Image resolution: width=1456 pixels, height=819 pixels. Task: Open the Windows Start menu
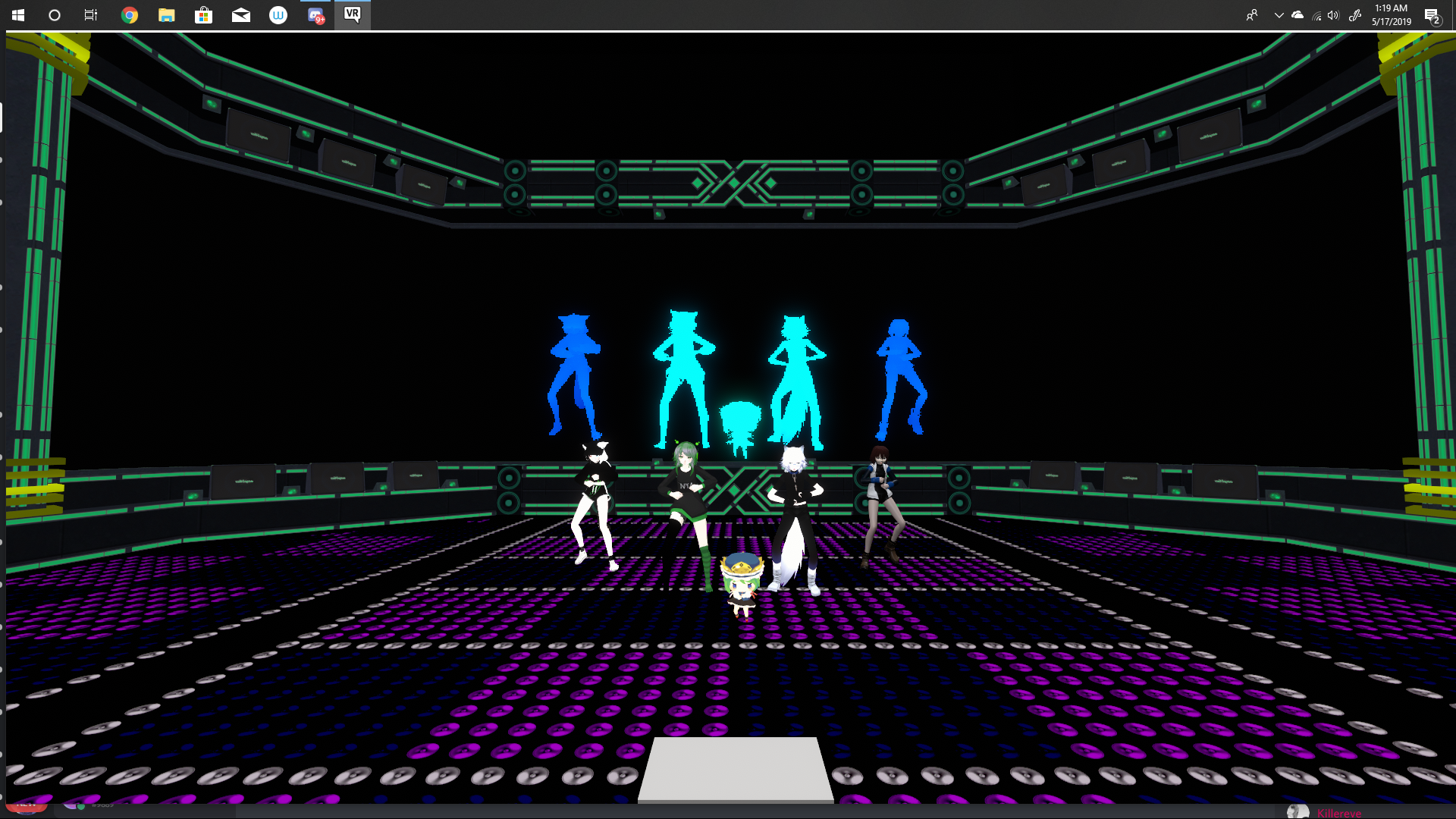[x=18, y=15]
